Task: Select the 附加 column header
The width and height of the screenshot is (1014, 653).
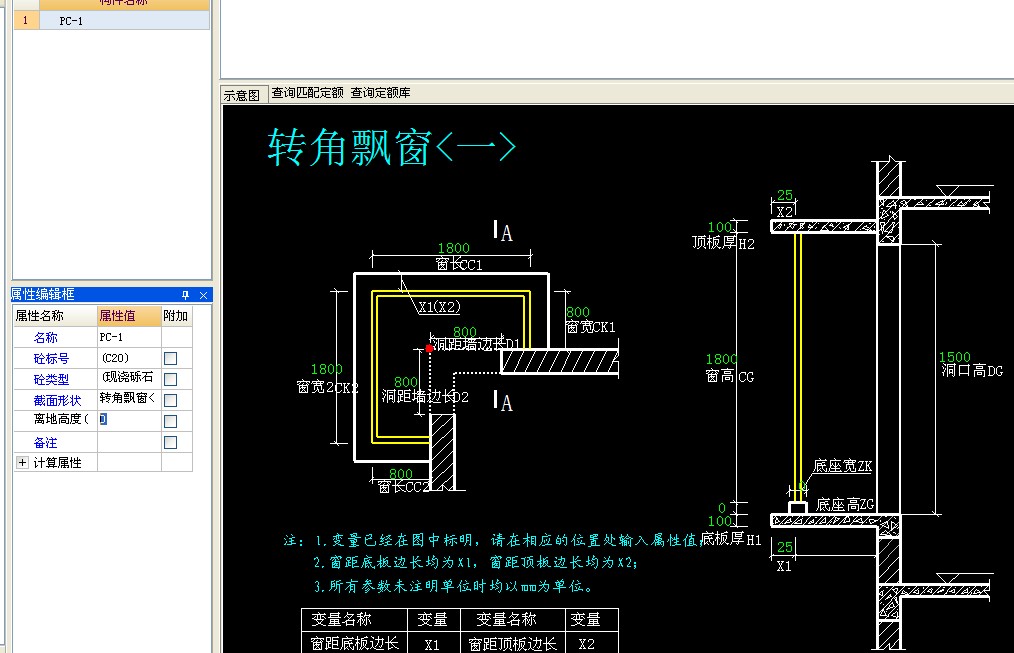Action: click(176, 316)
